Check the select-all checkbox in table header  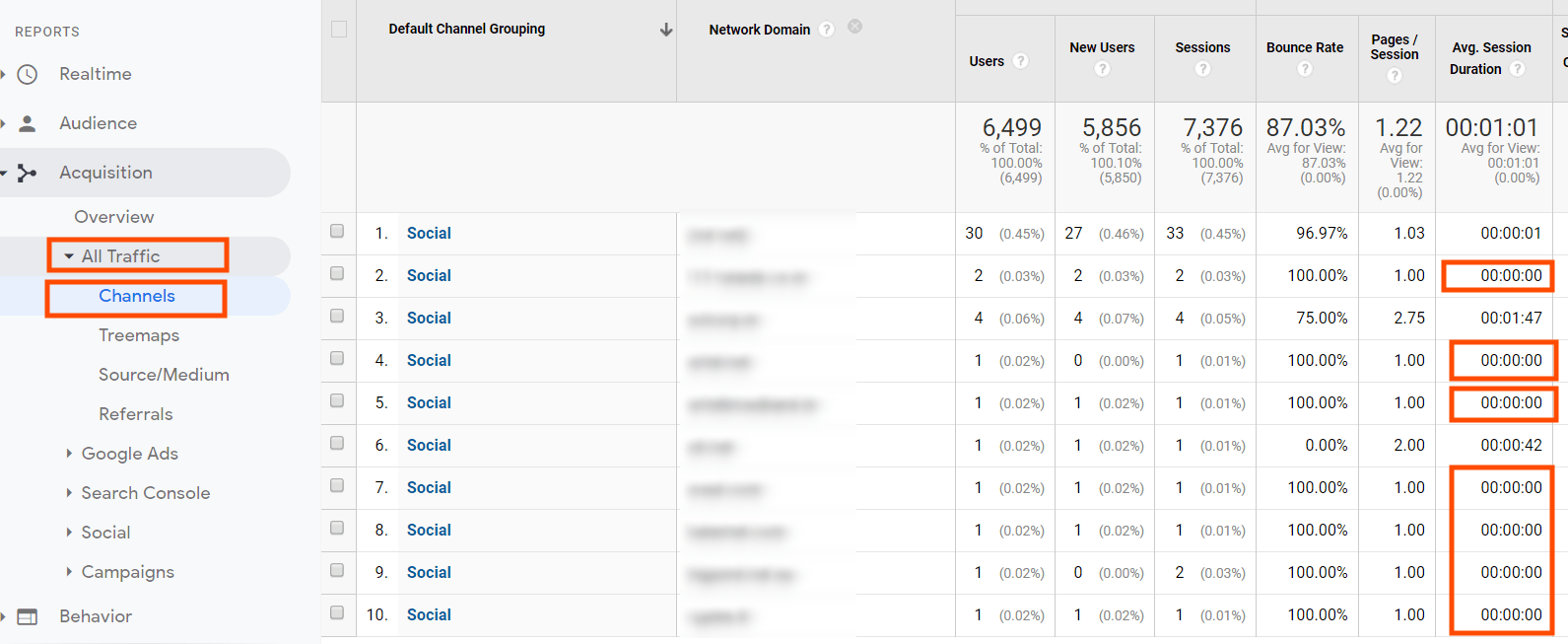pyautogui.click(x=337, y=30)
